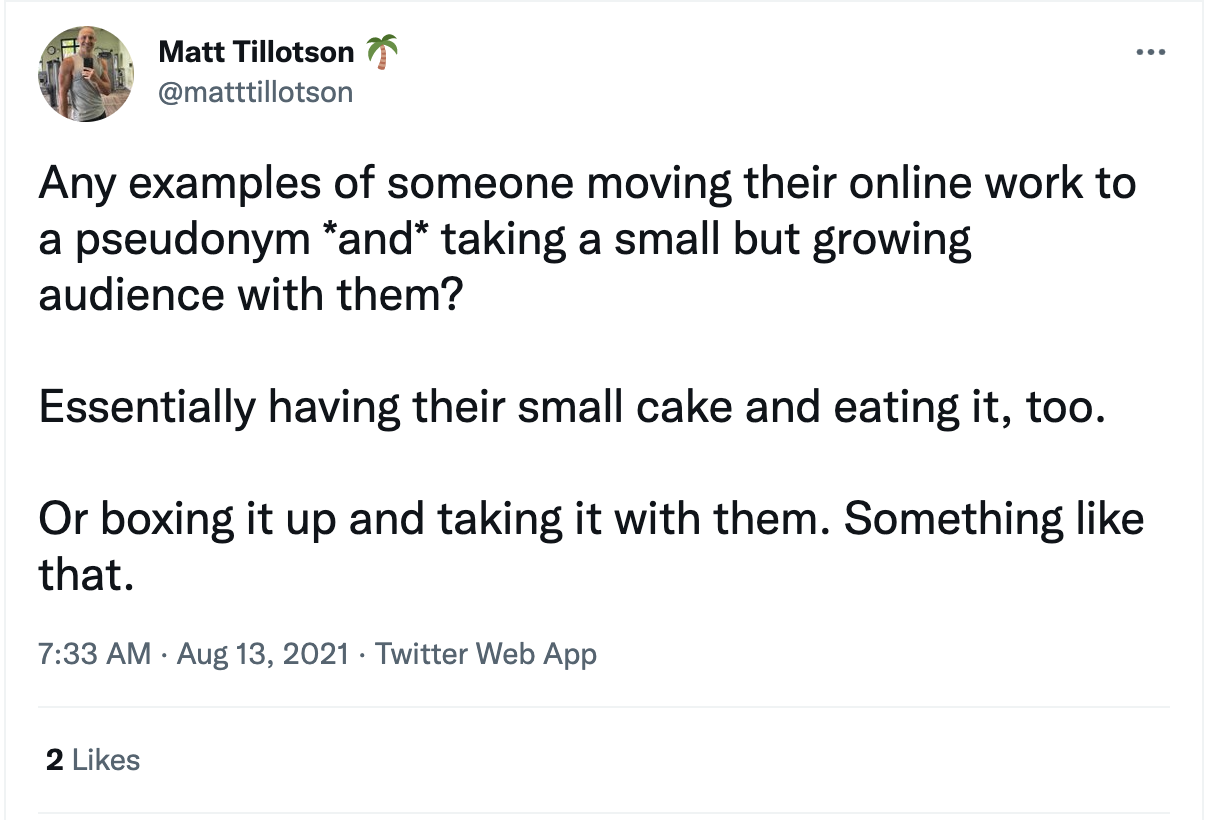
Task: Open the Twitter Web App source link
Action: [486, 655]
